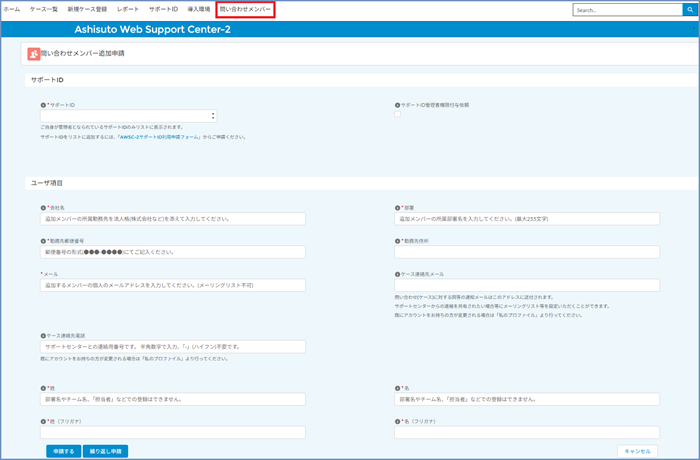Click the help icon beside 会社名 label
The image size is (700, 460).
(x=43, y=208)
